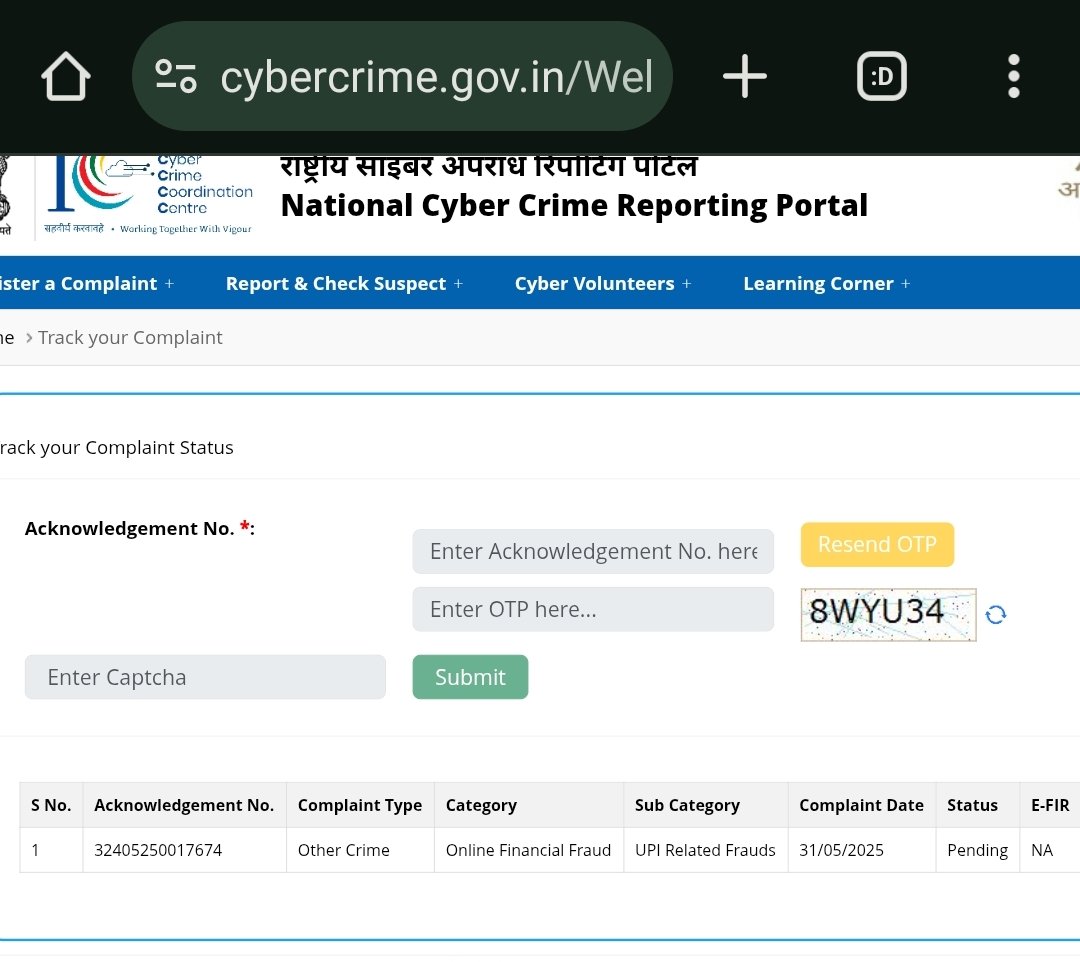The height and width of the screenshot is (962, 1080).
Task: Expand the Learning Corner menu
Action: pos(827,284)
